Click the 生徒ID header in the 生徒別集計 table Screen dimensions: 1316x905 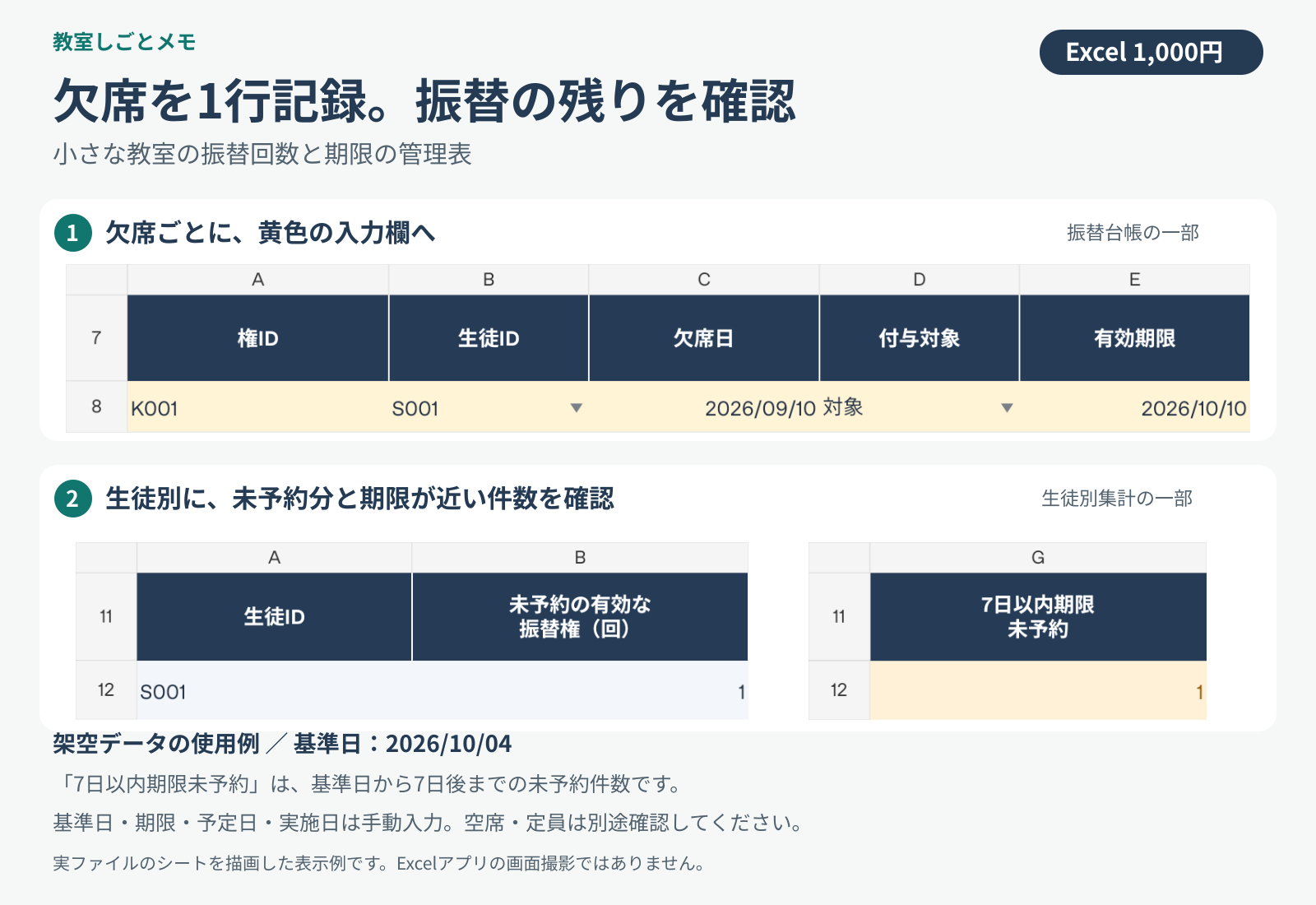click(x=274, y=616)
